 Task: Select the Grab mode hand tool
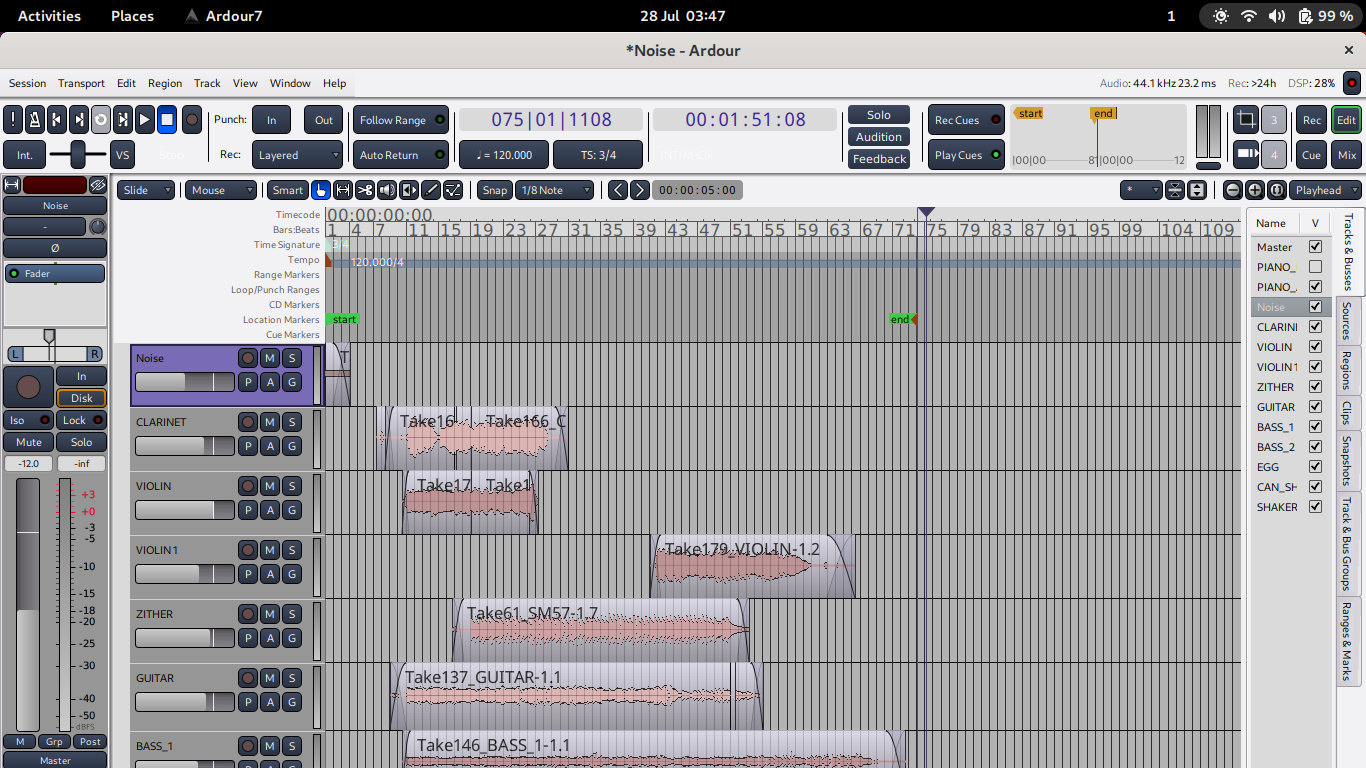(321, 190)
